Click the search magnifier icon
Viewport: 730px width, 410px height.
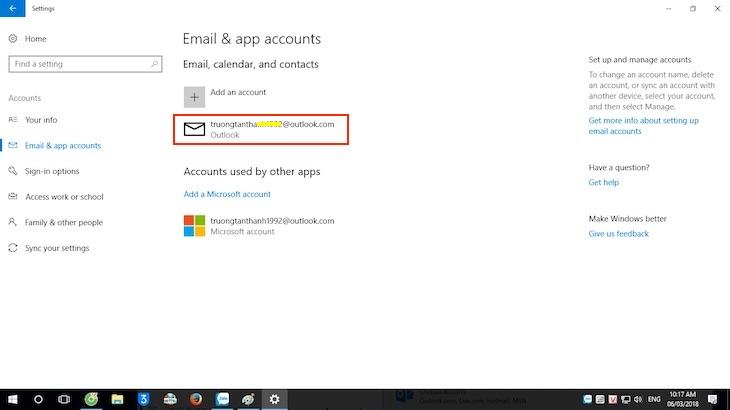coord(155,64)
